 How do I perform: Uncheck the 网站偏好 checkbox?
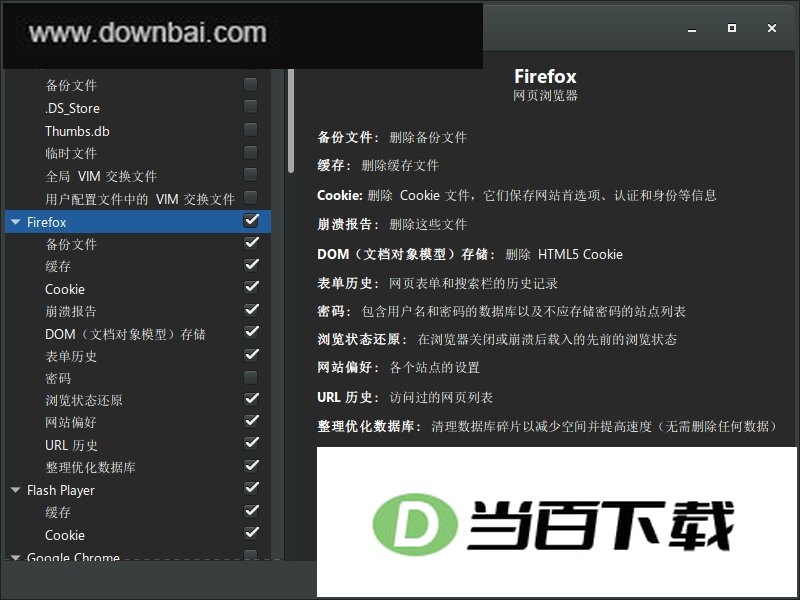coord(251,421)
